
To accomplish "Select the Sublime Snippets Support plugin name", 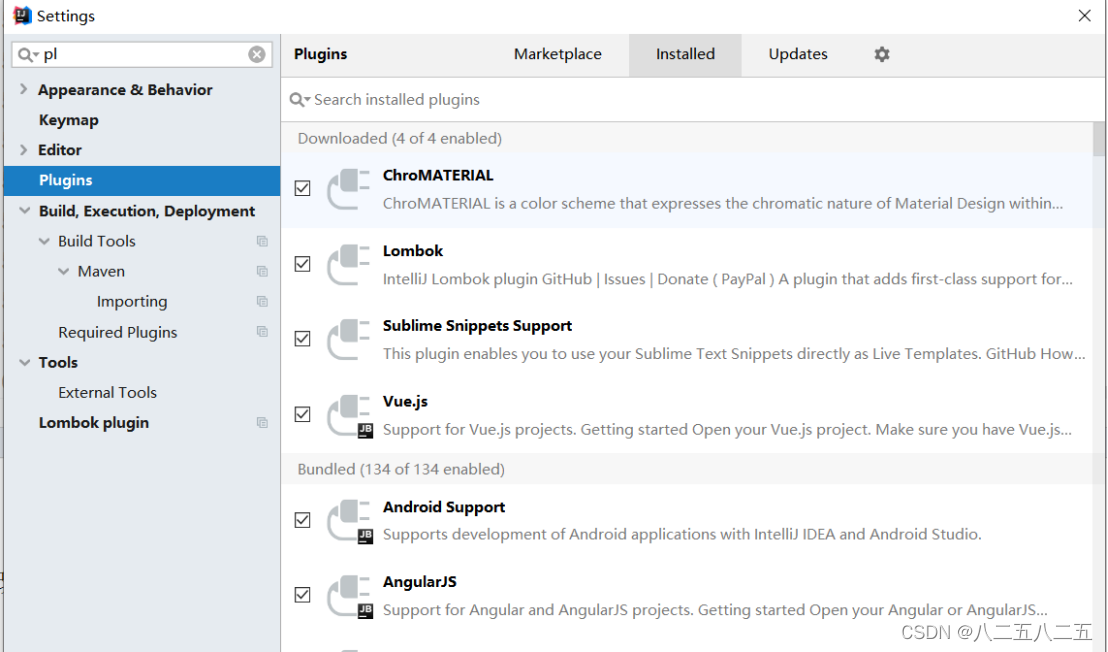I will point(477,326).
